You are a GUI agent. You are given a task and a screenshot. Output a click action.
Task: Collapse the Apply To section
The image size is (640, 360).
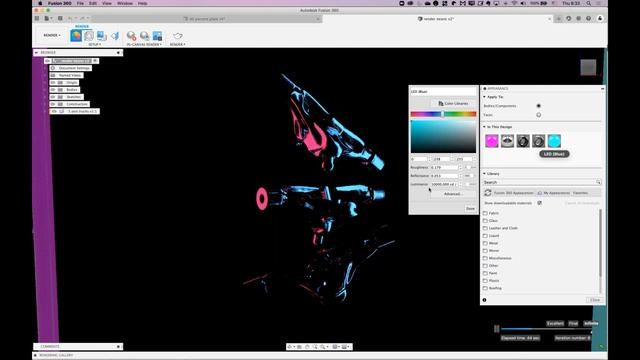[x=484, y=97]
